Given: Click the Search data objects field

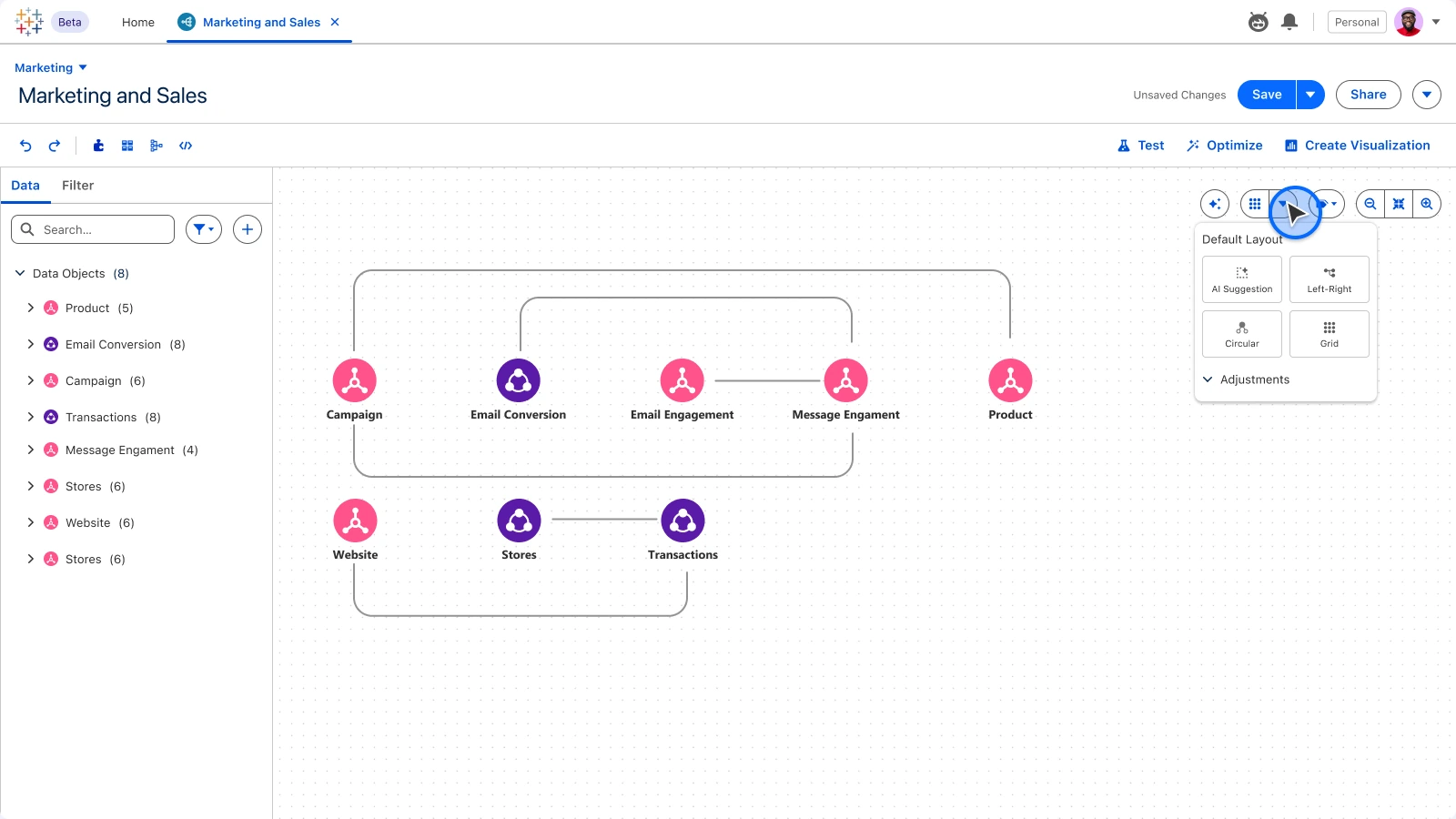Looking at the screenshot, I should pyautogui.click(x=93, y=229).
